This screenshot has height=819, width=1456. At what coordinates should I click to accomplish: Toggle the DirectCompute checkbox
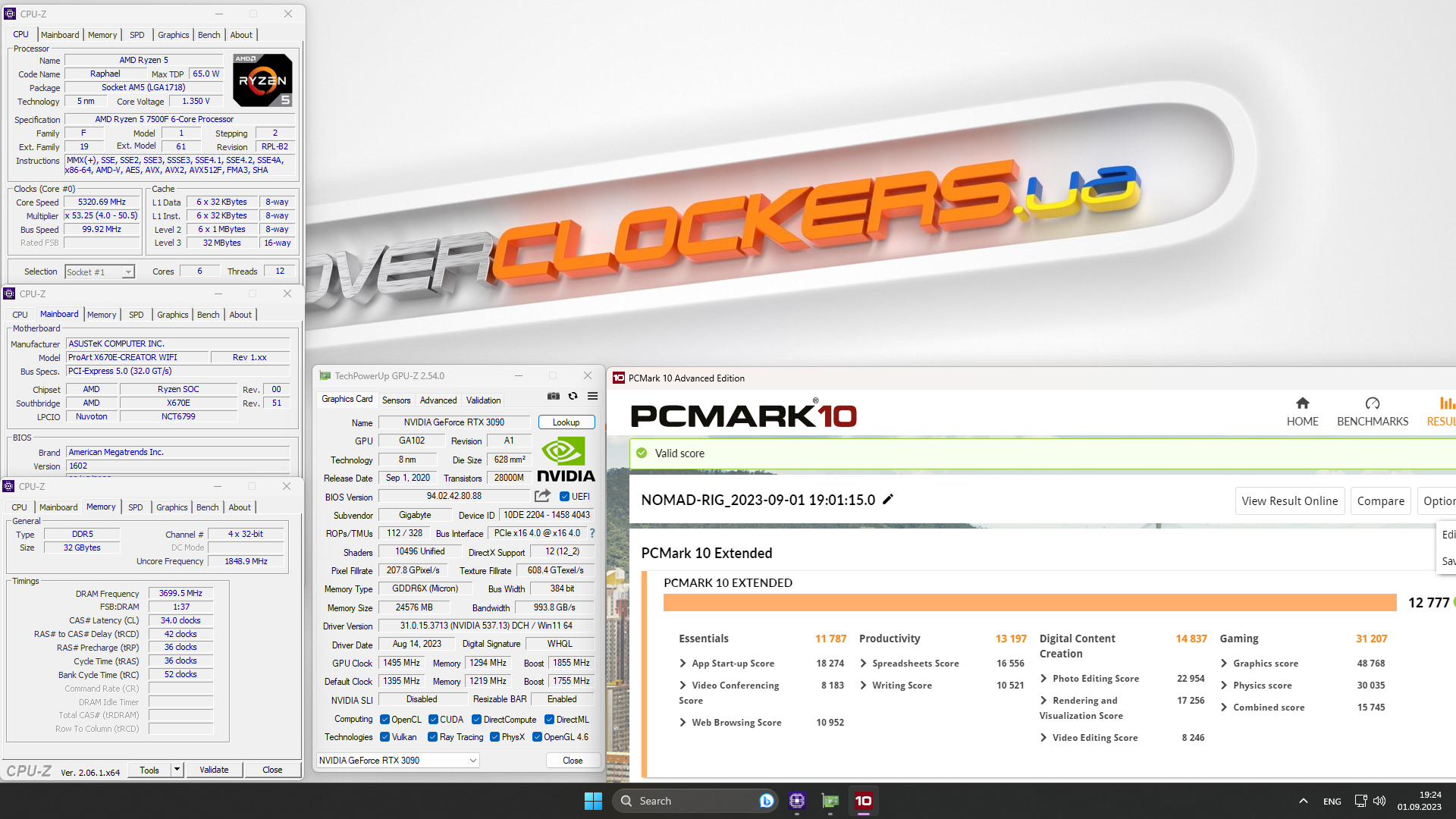tap(476, 720)
